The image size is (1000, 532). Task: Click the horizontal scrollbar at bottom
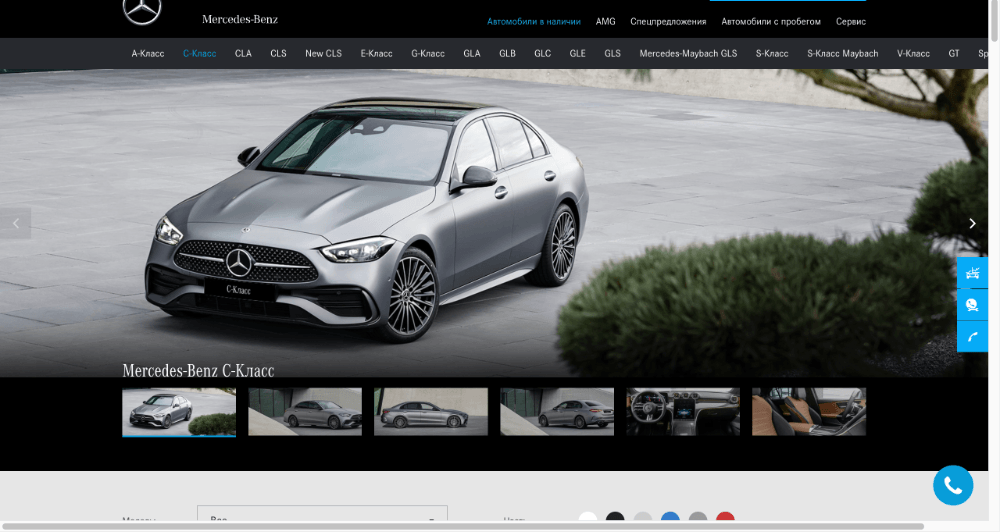(x=464, y=526)
